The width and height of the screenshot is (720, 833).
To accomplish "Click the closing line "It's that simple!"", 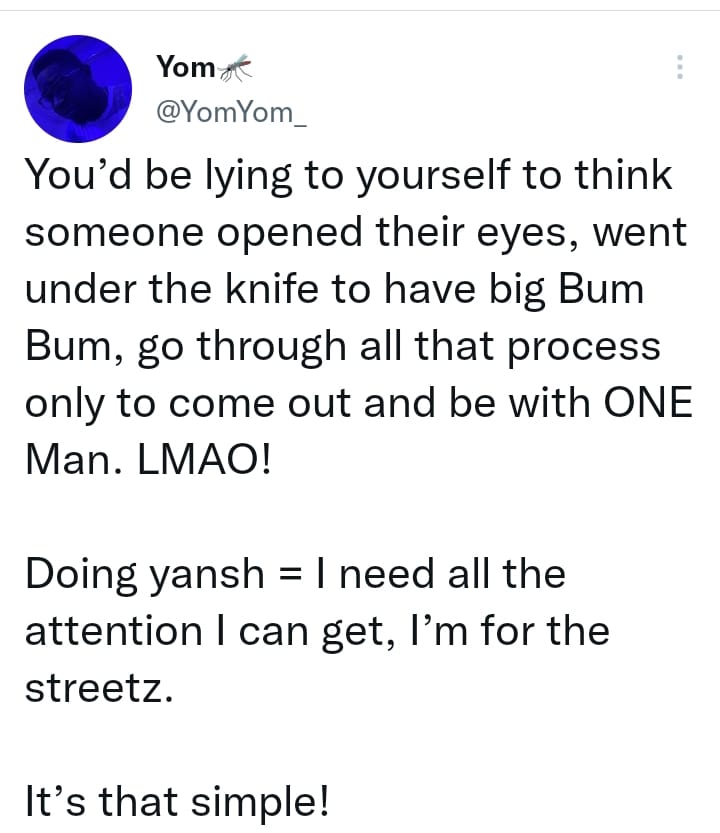I will [178, 802].
